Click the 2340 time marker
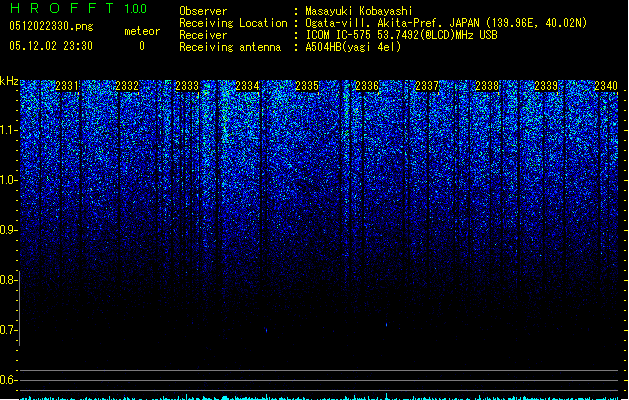 pos(606,86)
